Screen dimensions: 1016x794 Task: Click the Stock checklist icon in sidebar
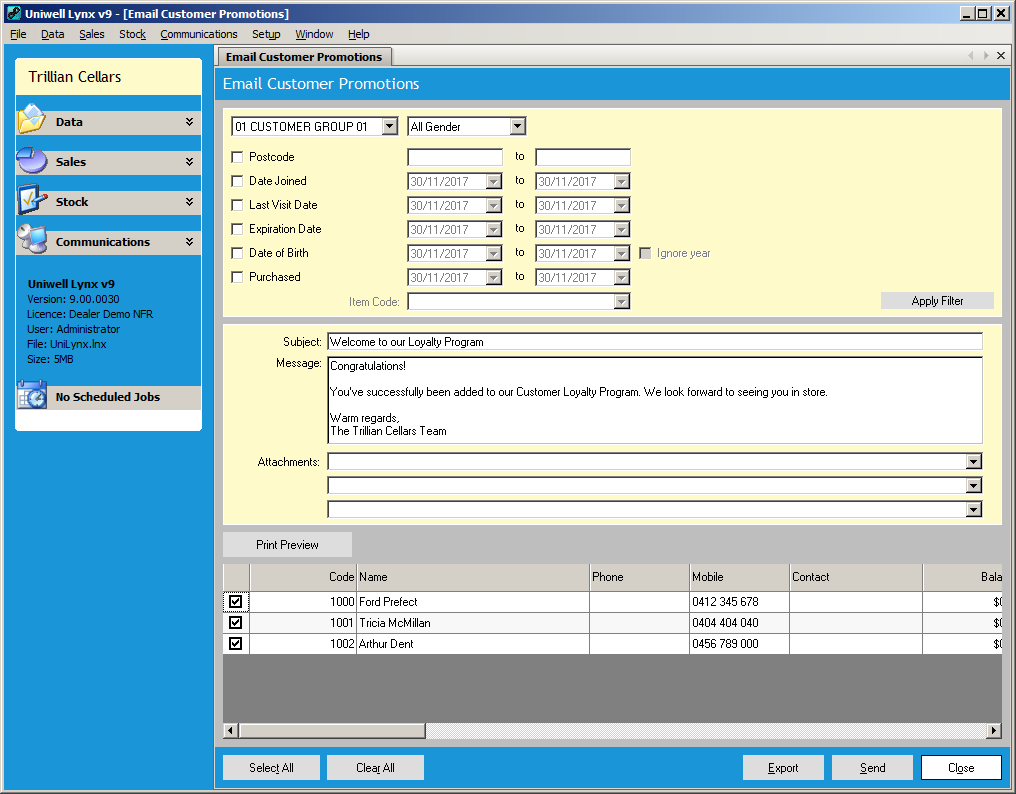pos(31,201)
